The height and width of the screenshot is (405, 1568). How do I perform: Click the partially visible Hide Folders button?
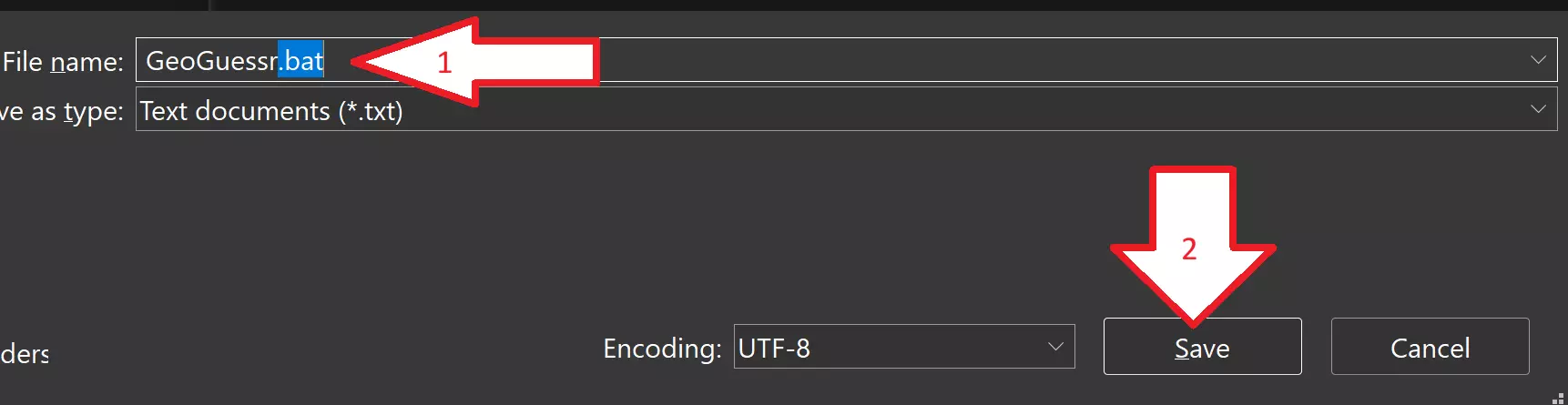pos(25,354)
